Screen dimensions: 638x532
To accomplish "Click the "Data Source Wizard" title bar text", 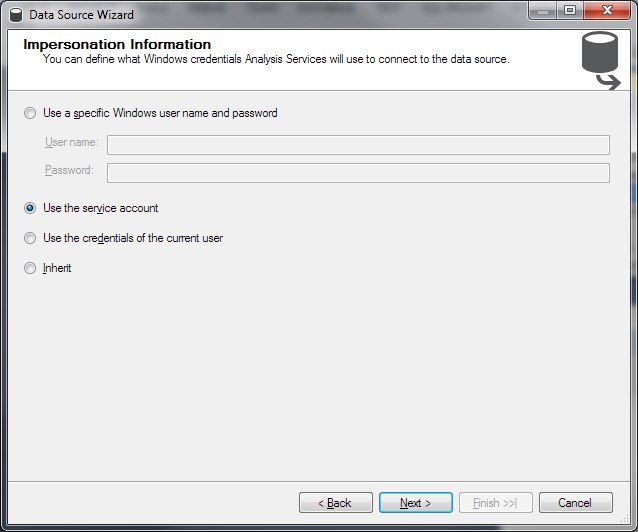I will click(x=81, y=15).
